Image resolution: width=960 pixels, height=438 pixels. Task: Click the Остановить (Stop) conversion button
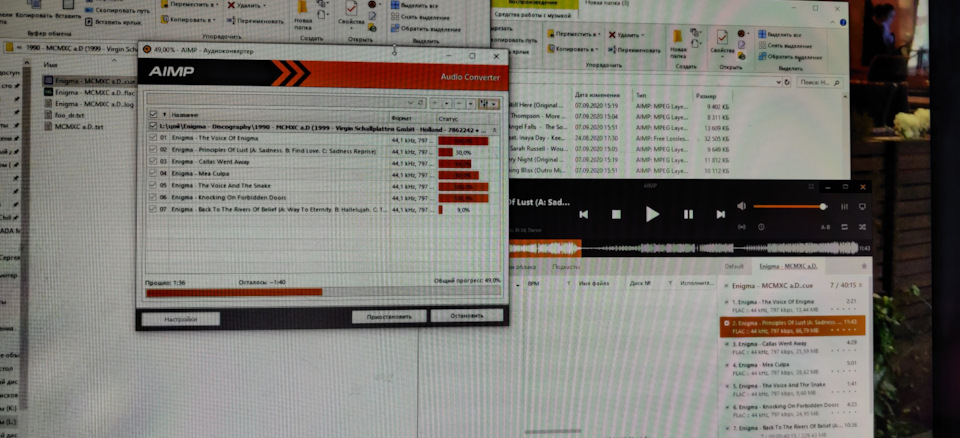467,315
